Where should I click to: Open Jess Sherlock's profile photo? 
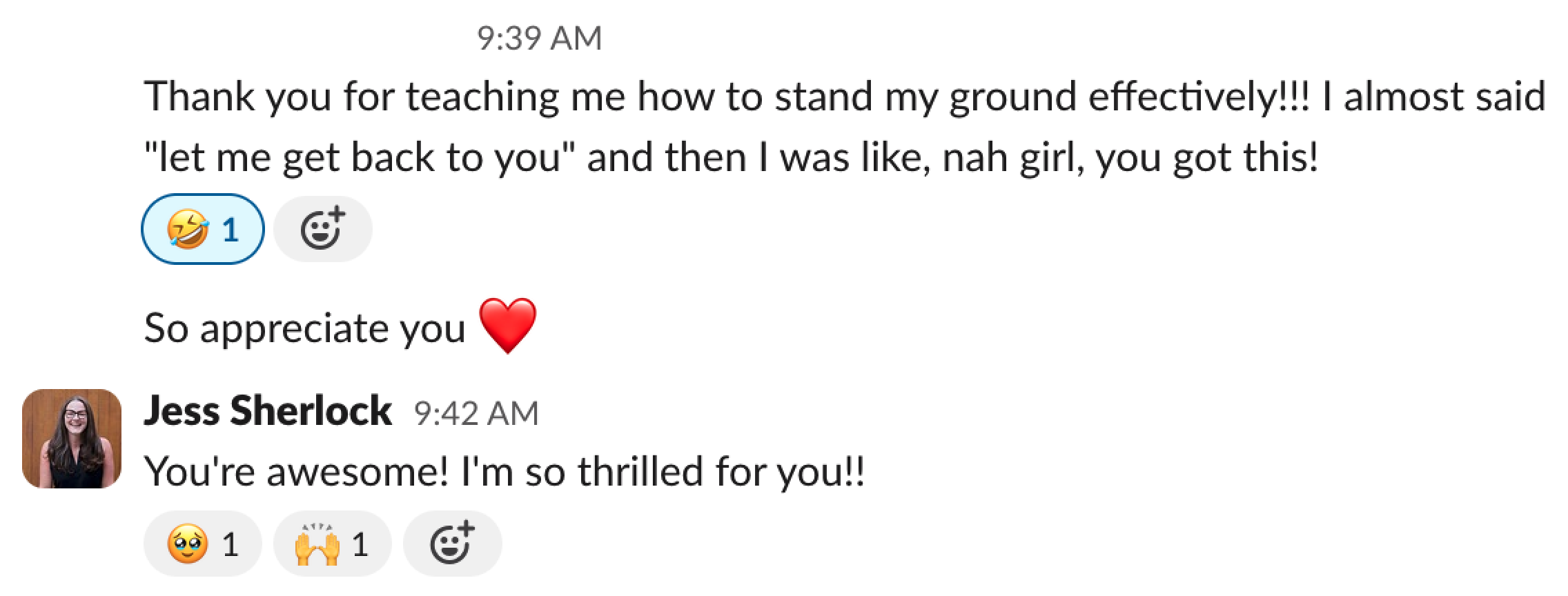click(72, 439)
